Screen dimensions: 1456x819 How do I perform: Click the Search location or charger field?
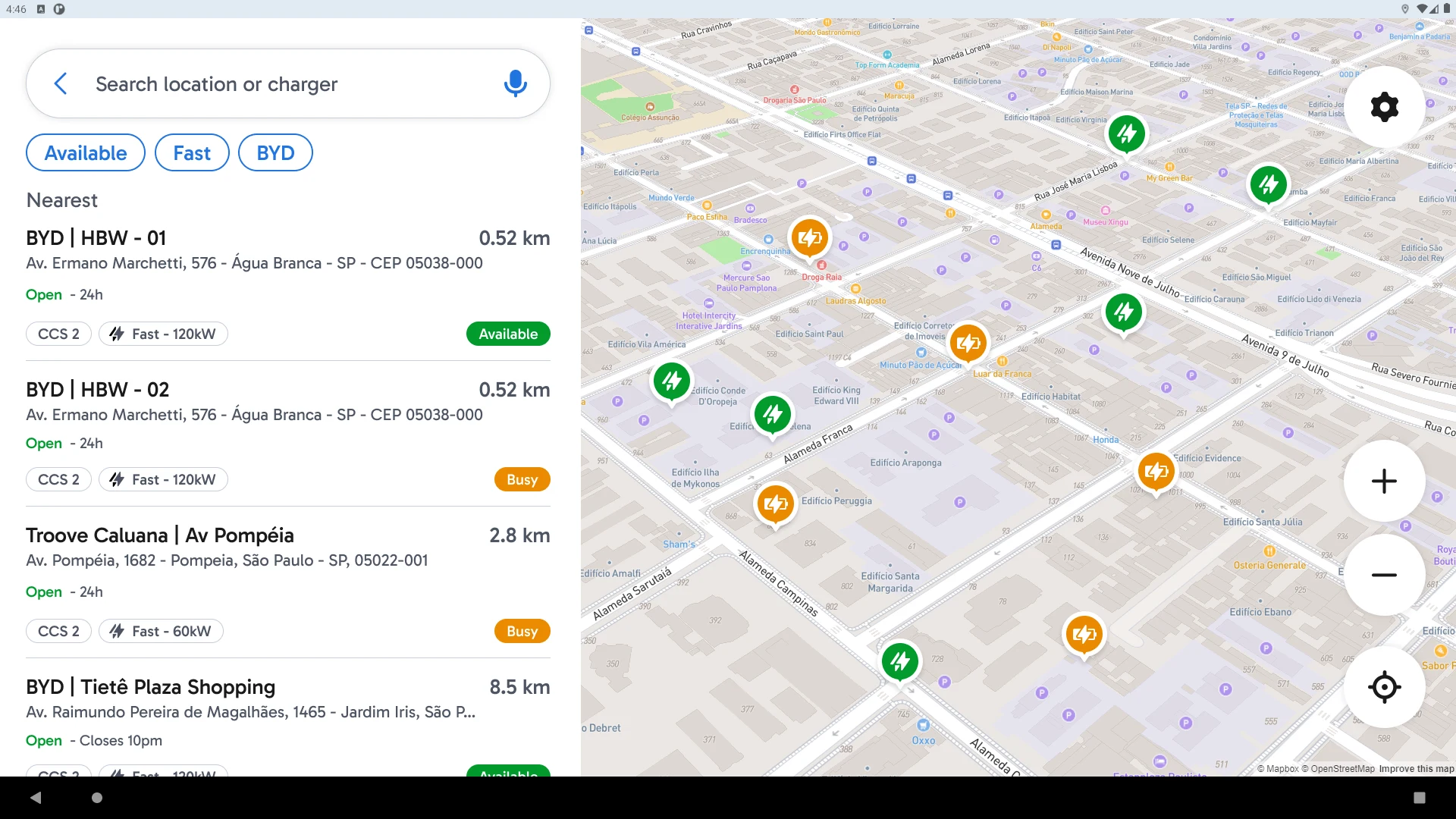click(288, 83)
